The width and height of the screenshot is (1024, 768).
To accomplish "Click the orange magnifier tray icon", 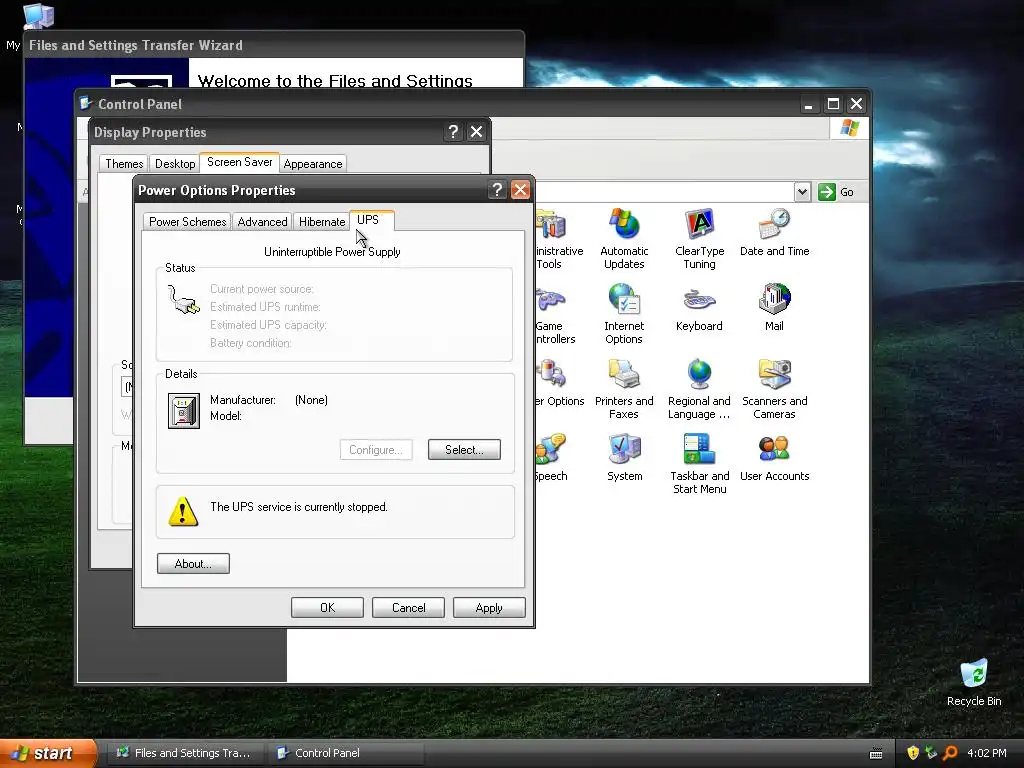I will [x=950, y=753].
